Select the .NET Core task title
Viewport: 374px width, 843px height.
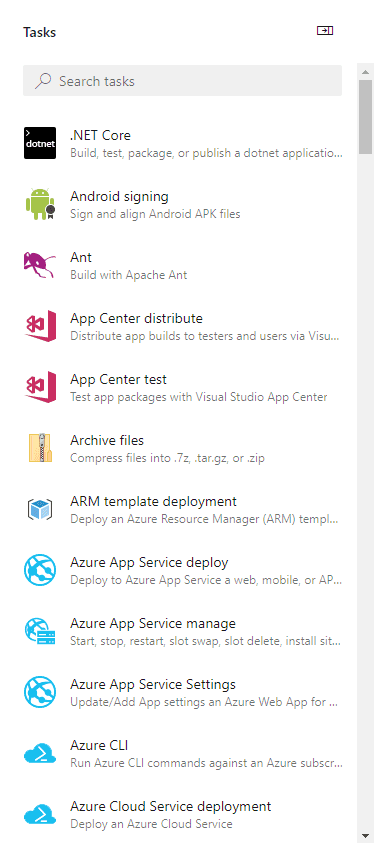pyautogui.click(x=100, y=135)
